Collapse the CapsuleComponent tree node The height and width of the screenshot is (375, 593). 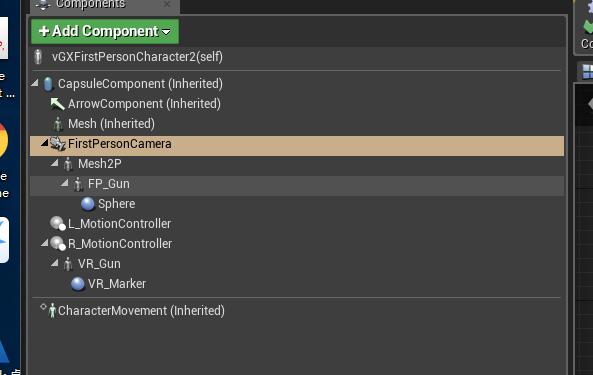[x=35, y=82]
